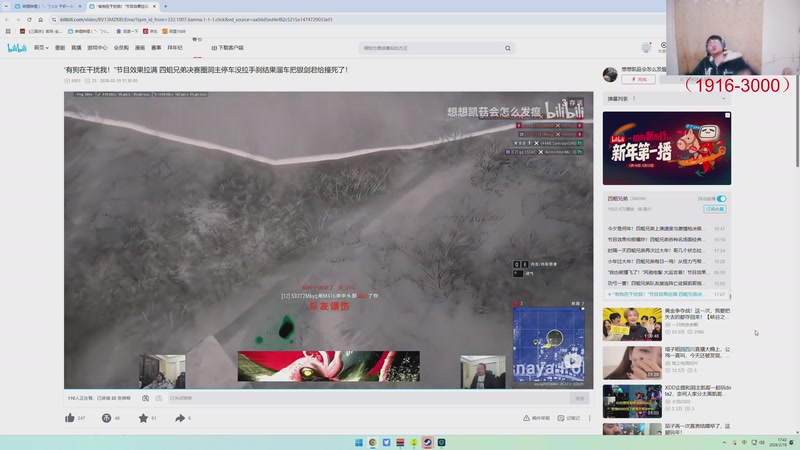Give coins using the coin icon
Screen dimensions: 800x450
tap(106, 418)
